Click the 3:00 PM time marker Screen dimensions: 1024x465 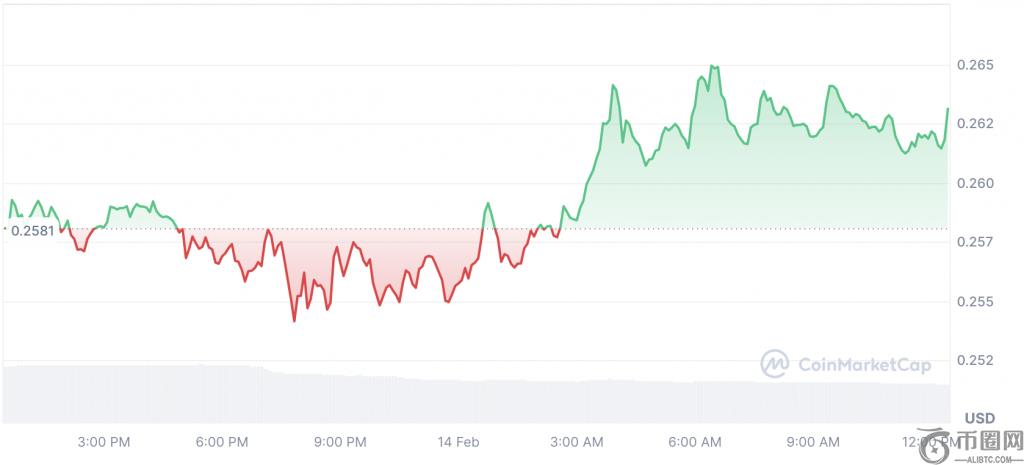tap(104, 442)
